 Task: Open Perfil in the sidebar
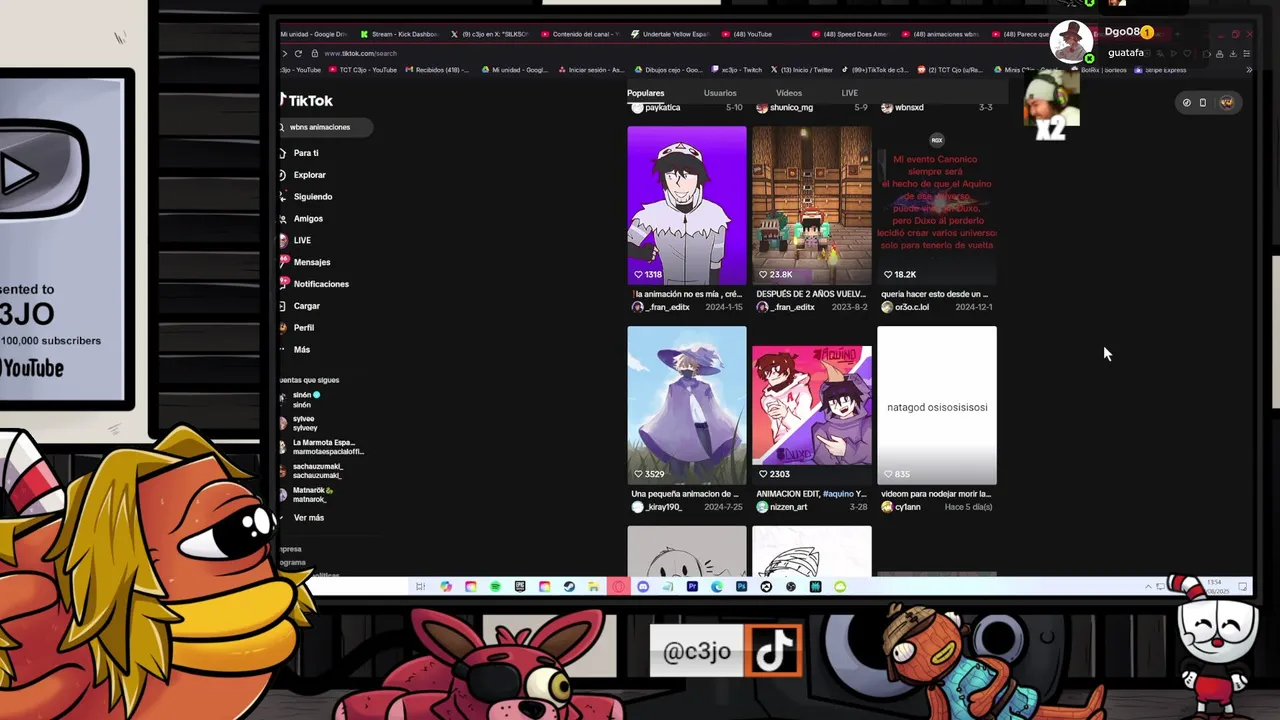303,328
